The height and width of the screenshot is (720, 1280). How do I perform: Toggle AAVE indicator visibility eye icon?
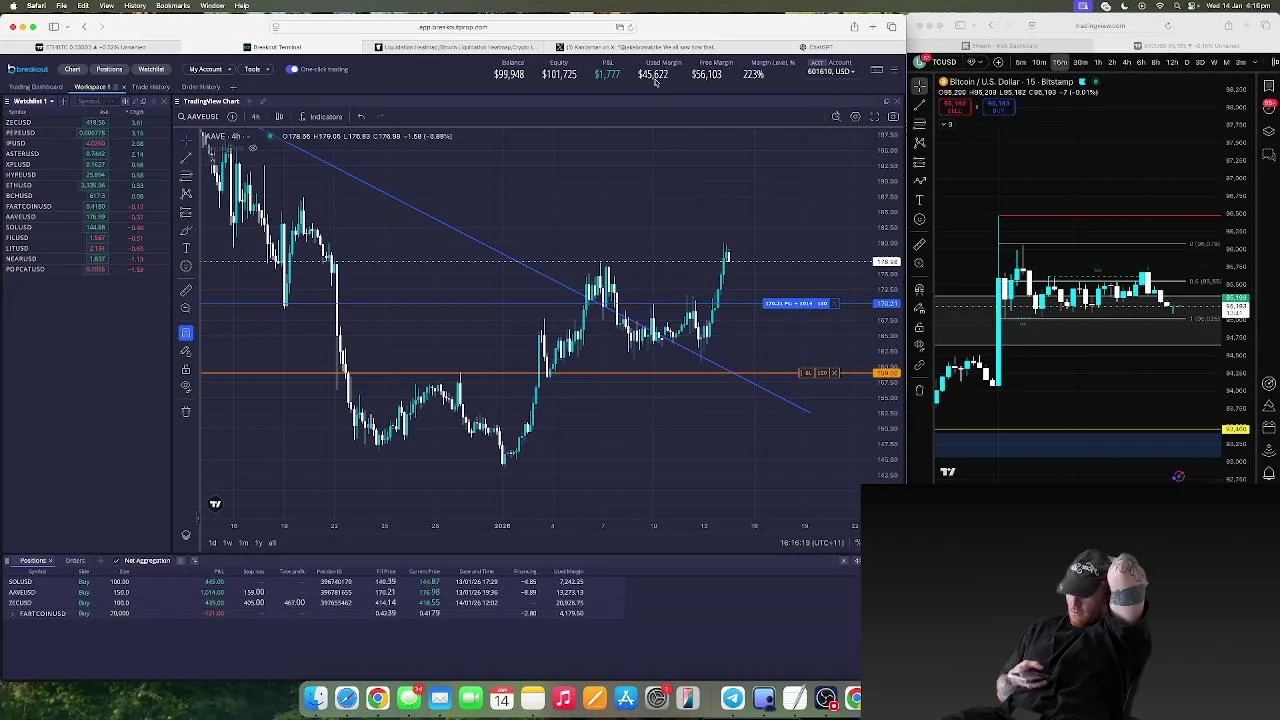(253, 149)
